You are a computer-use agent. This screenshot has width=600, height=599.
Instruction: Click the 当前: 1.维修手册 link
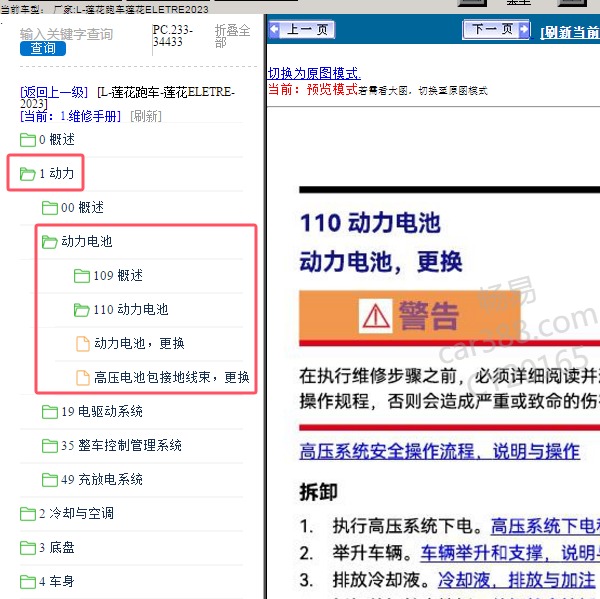click(70, 116)
